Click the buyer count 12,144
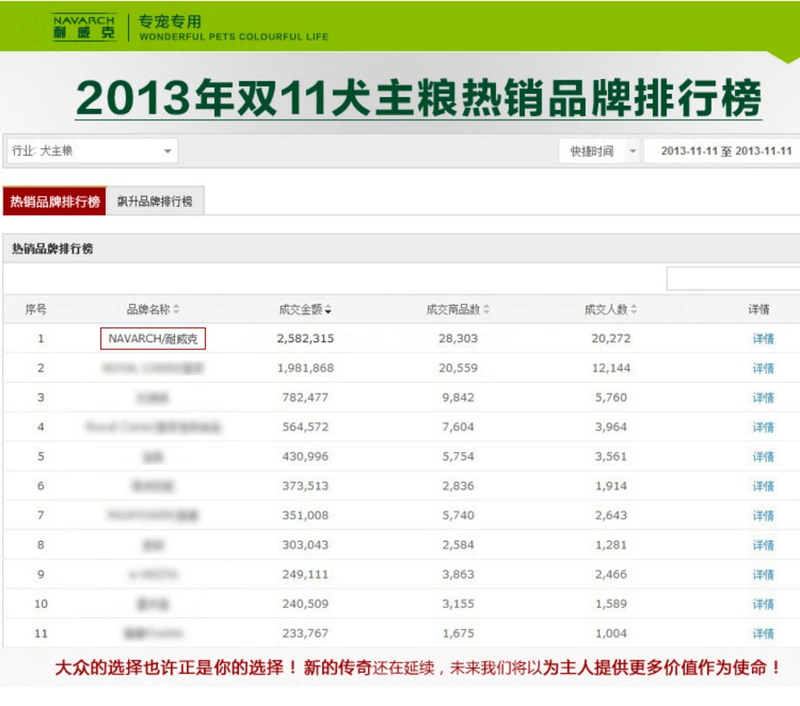800x706 pixels. click(611, 368)
